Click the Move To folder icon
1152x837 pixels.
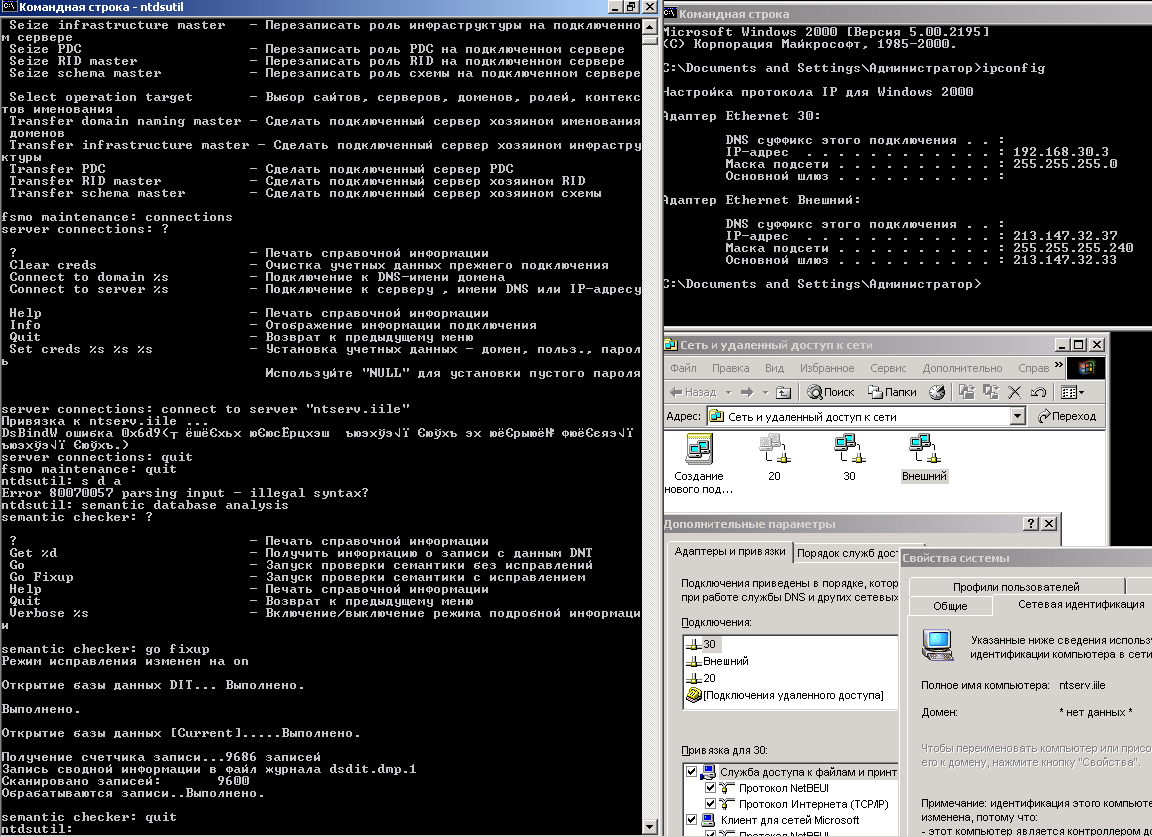(x=967, y=392)
